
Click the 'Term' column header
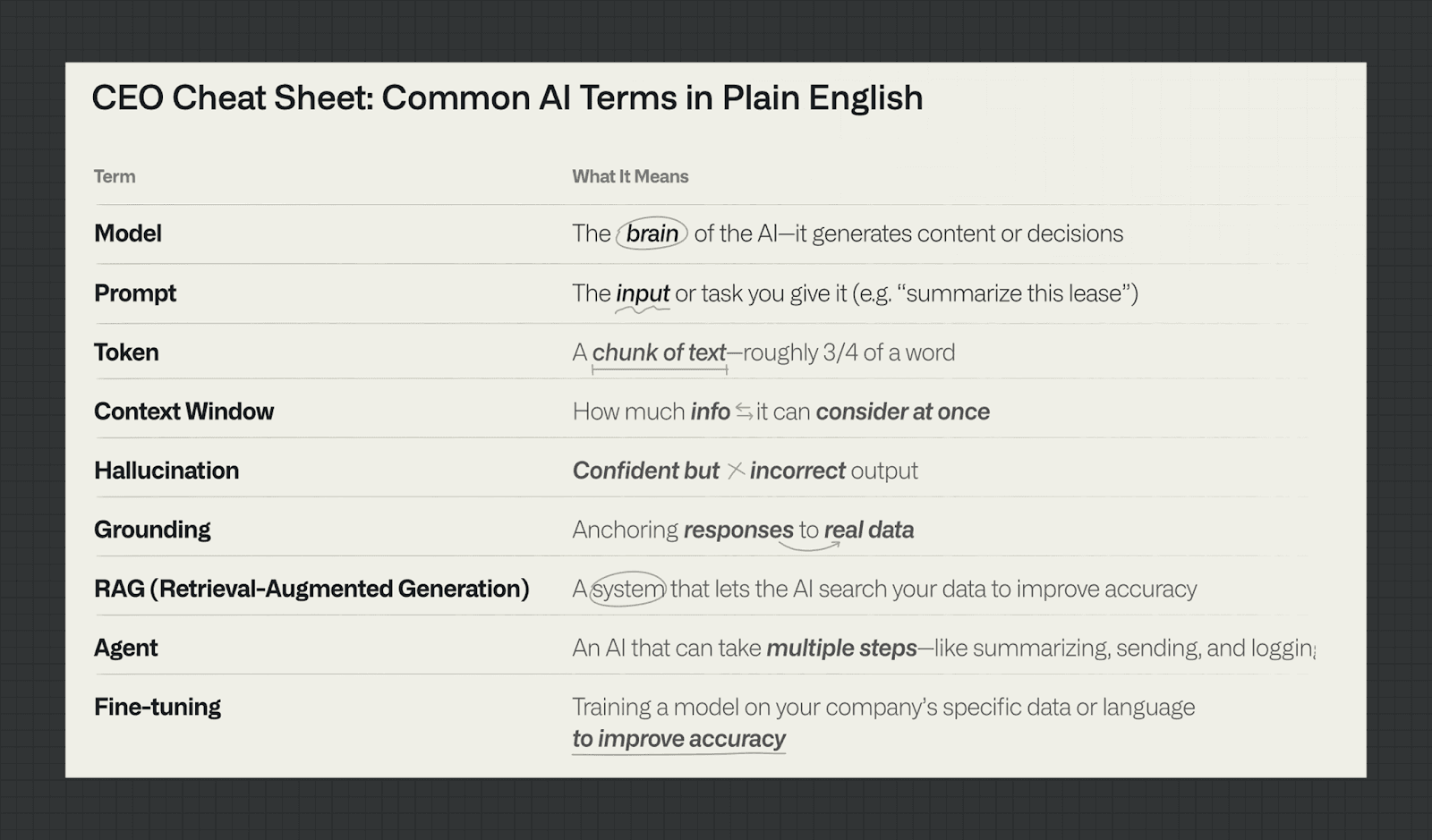115,176
